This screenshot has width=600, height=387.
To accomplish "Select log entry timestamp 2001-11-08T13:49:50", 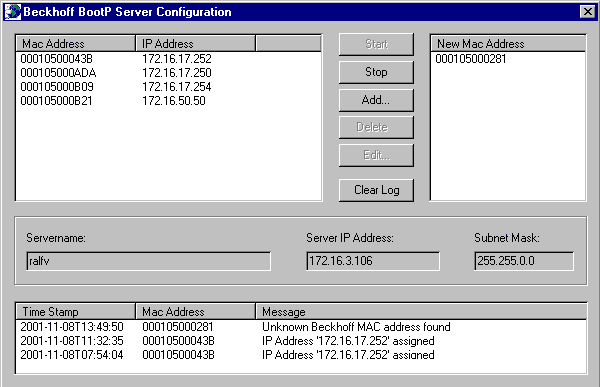I will coord(72,327).
